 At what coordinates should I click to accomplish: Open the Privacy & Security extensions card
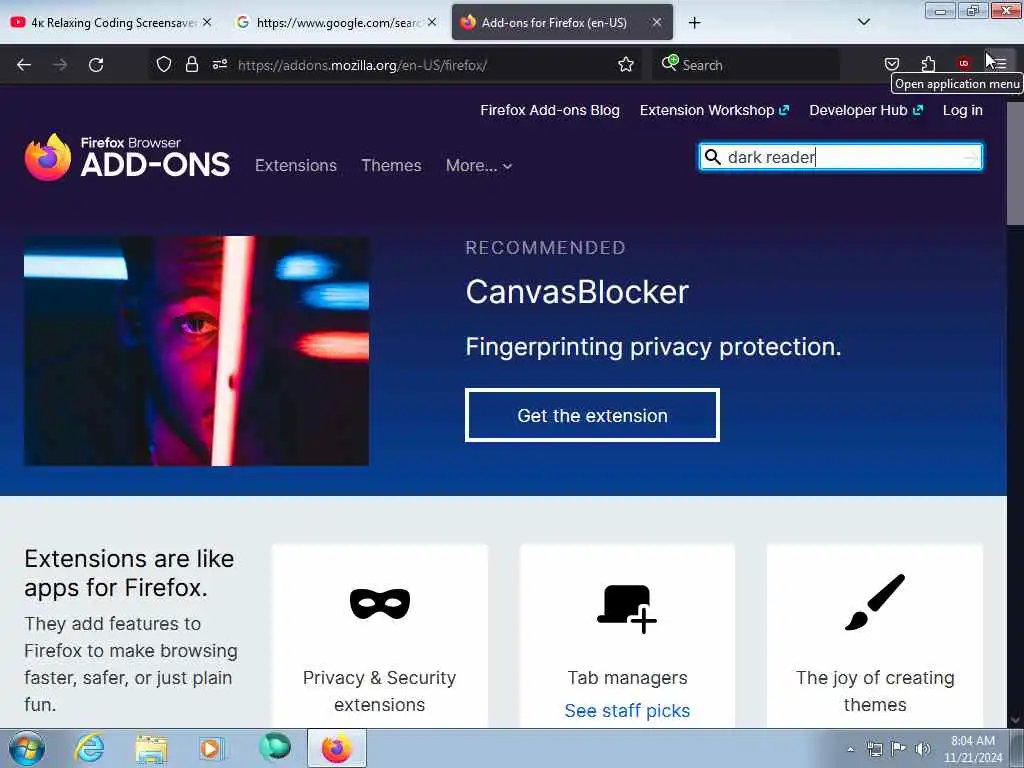pos(379,635)
